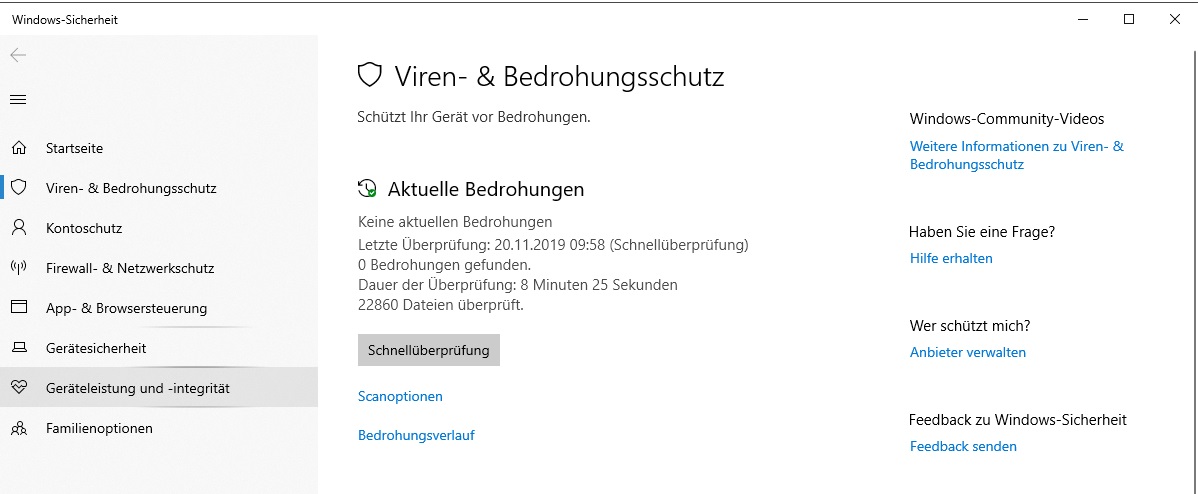Viewport: 1198px width, 494px height.
Task: Click the Aktuelle Bedrohungen scan history icon
Action: pos(367,189)
